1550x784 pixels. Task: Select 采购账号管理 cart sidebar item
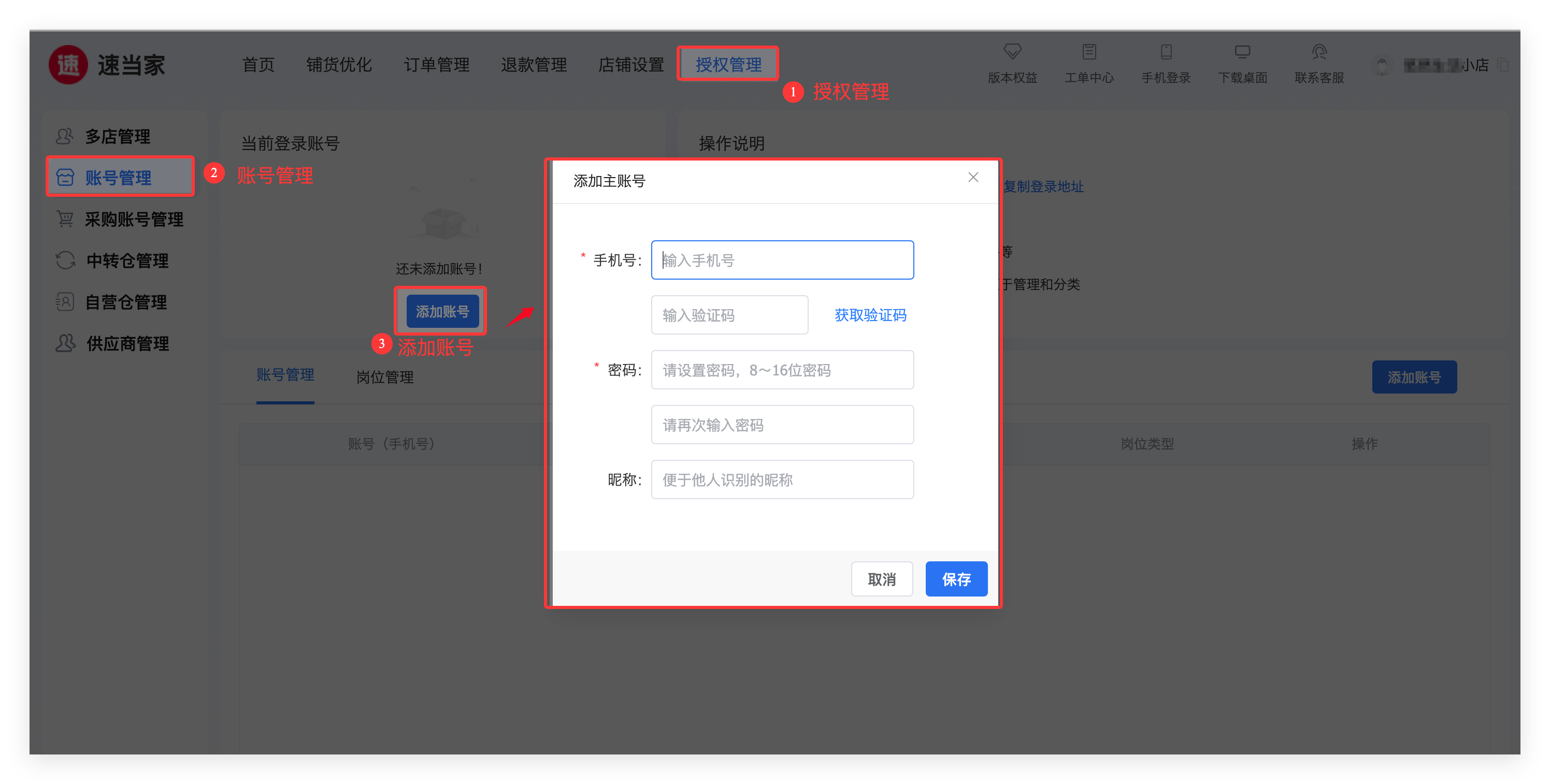point(133,220)
